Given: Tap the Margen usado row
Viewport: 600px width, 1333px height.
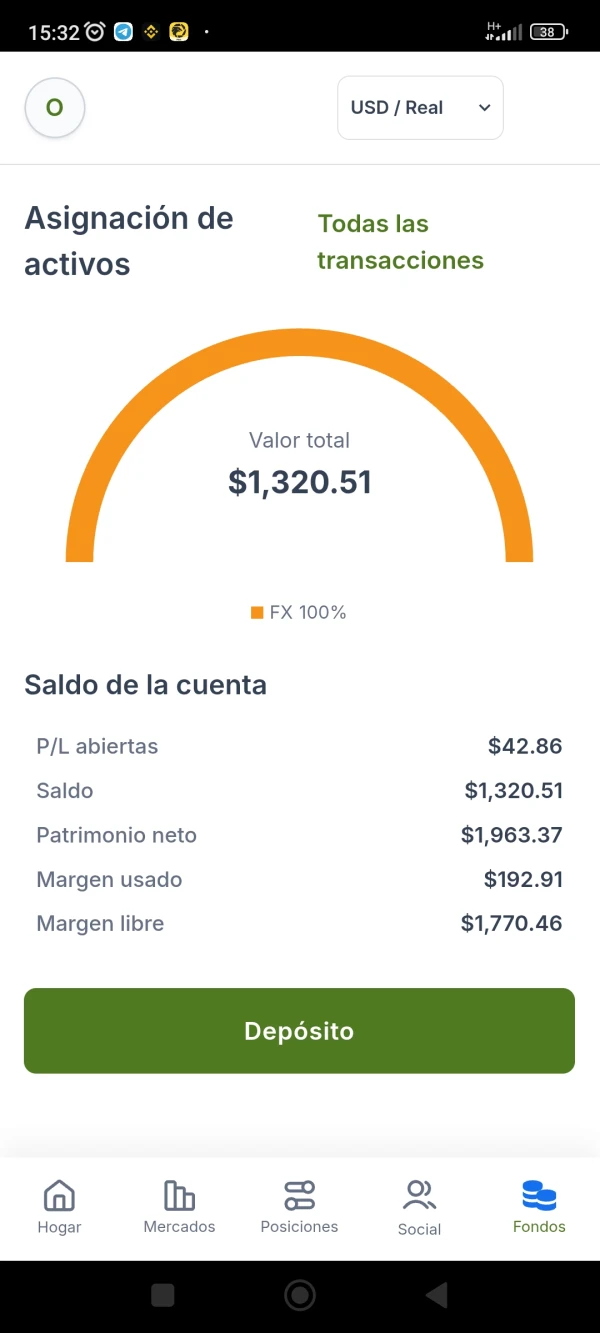Looking at the screenshot, I should pos(299,879).
